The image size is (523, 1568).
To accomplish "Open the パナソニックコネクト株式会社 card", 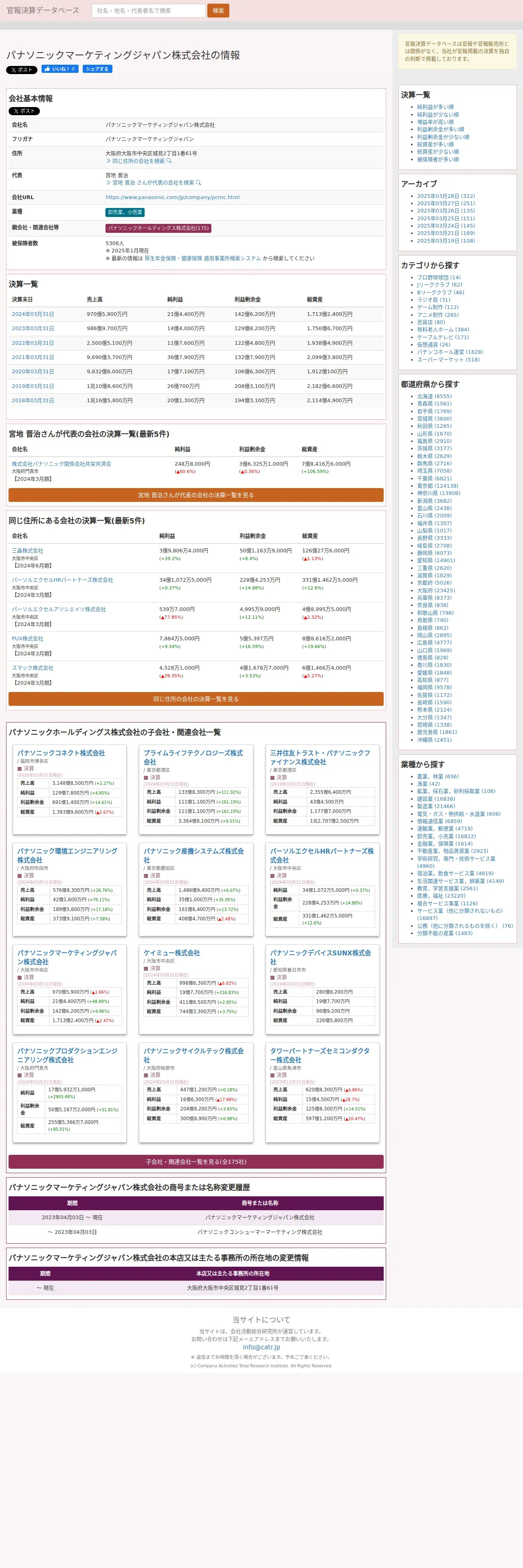I will (x=61, y=753).
